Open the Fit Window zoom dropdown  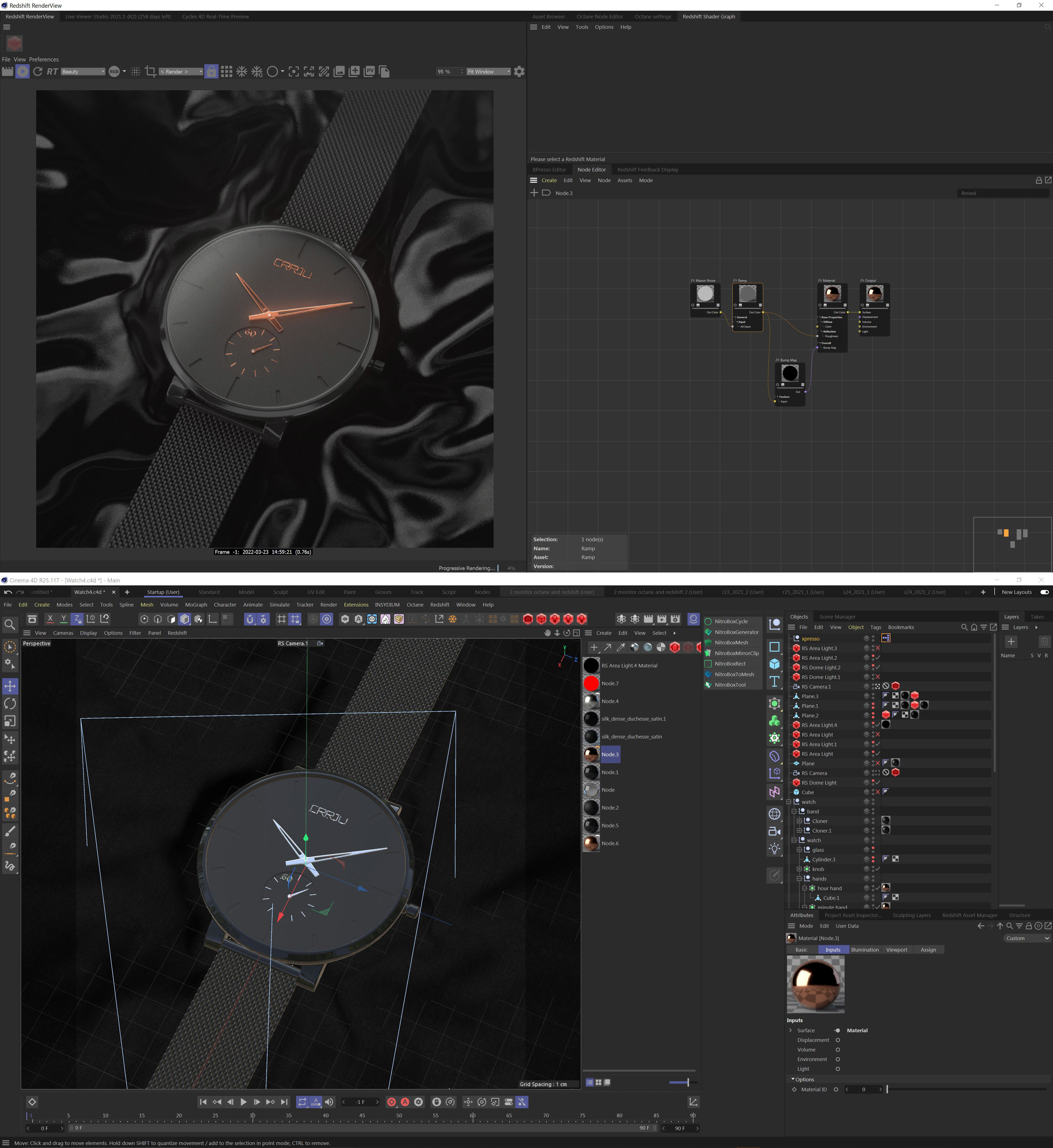[488, 71]
